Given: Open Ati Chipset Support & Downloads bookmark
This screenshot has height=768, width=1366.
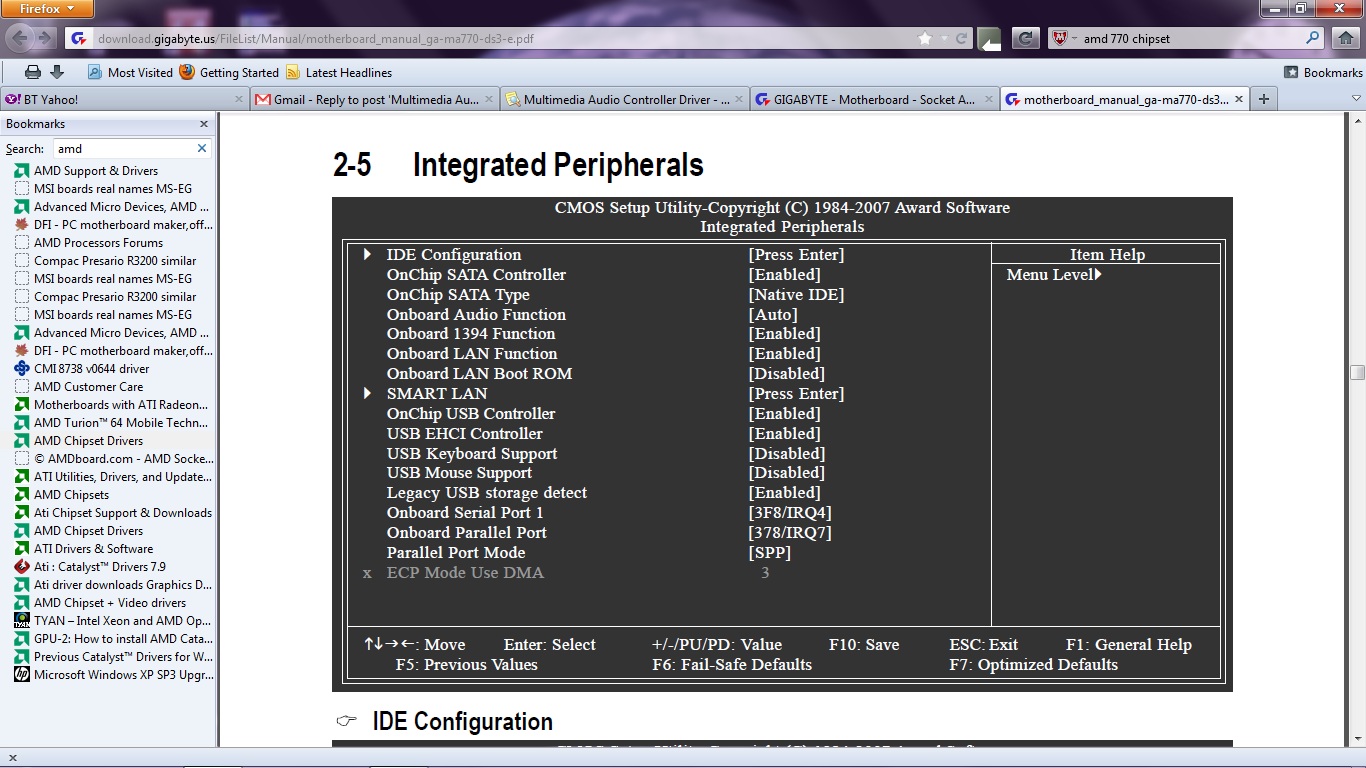Looking at the screenshot, I should pos(123,513).
